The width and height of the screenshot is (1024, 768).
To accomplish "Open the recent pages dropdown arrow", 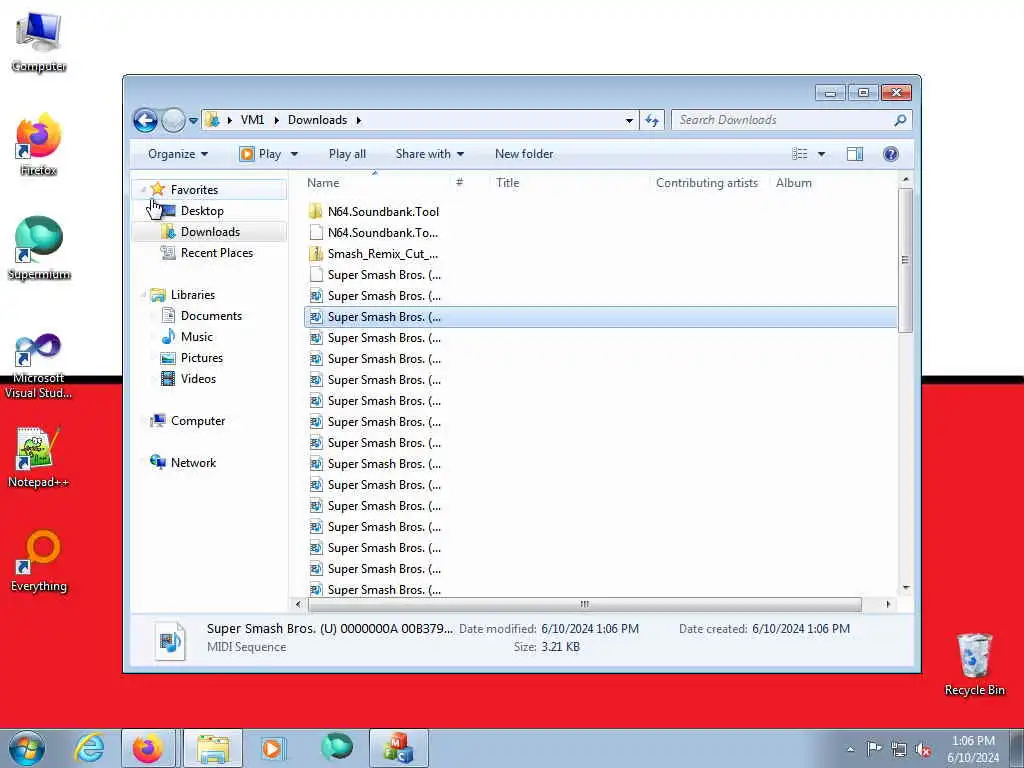I will (x=193, y=121).
